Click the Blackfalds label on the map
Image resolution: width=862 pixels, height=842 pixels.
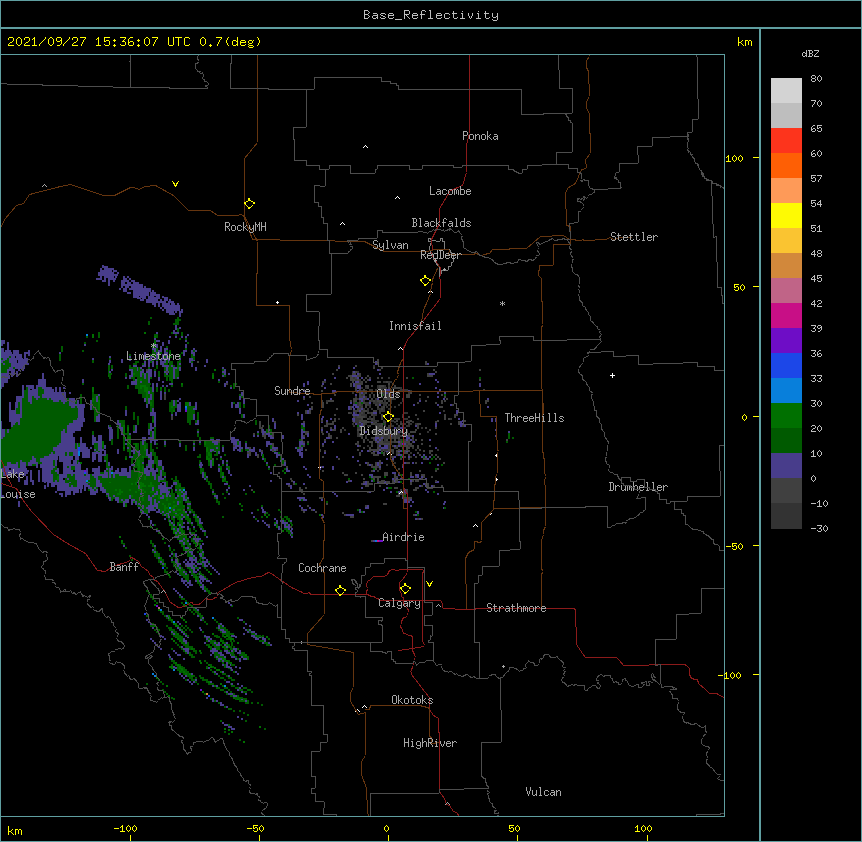pyautogui.click(x=441, y=223)
